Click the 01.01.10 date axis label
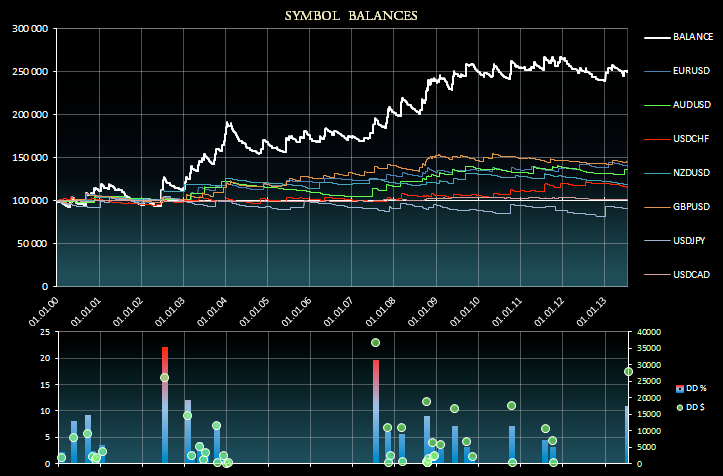Viewport: 723px width, 476px height. [465, 311]
